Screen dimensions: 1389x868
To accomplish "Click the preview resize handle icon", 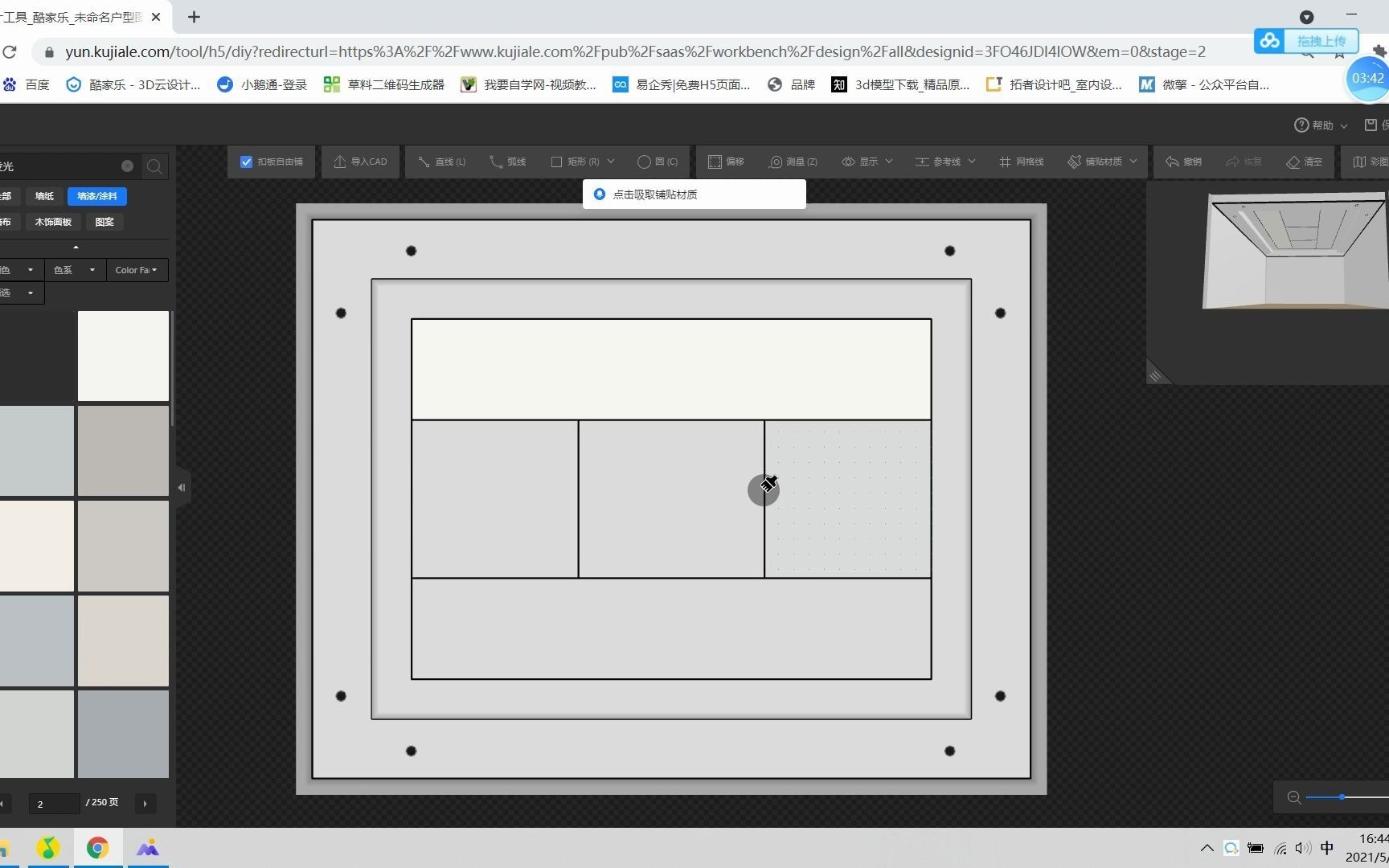I will point(1155,375).
